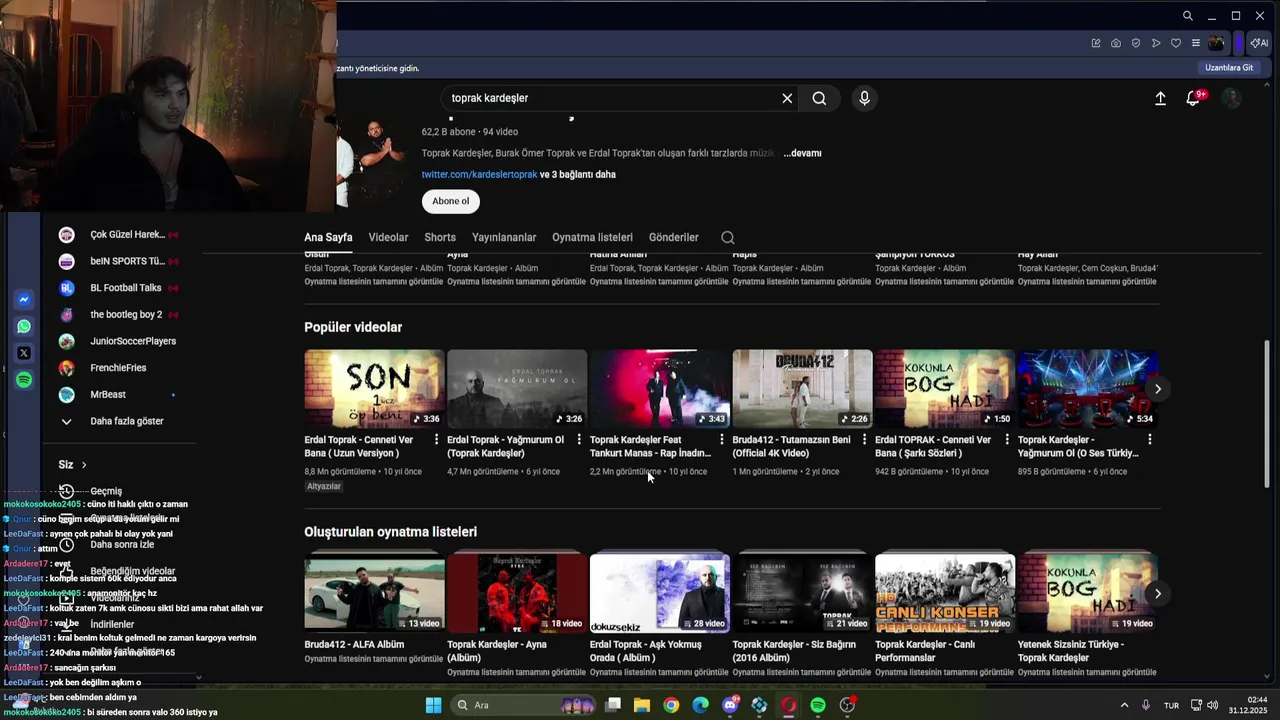Open 'the bootleg boy 2' subscription
Image resolution: width=1280 pixels, height=720 pixels.
coord(118,314)
